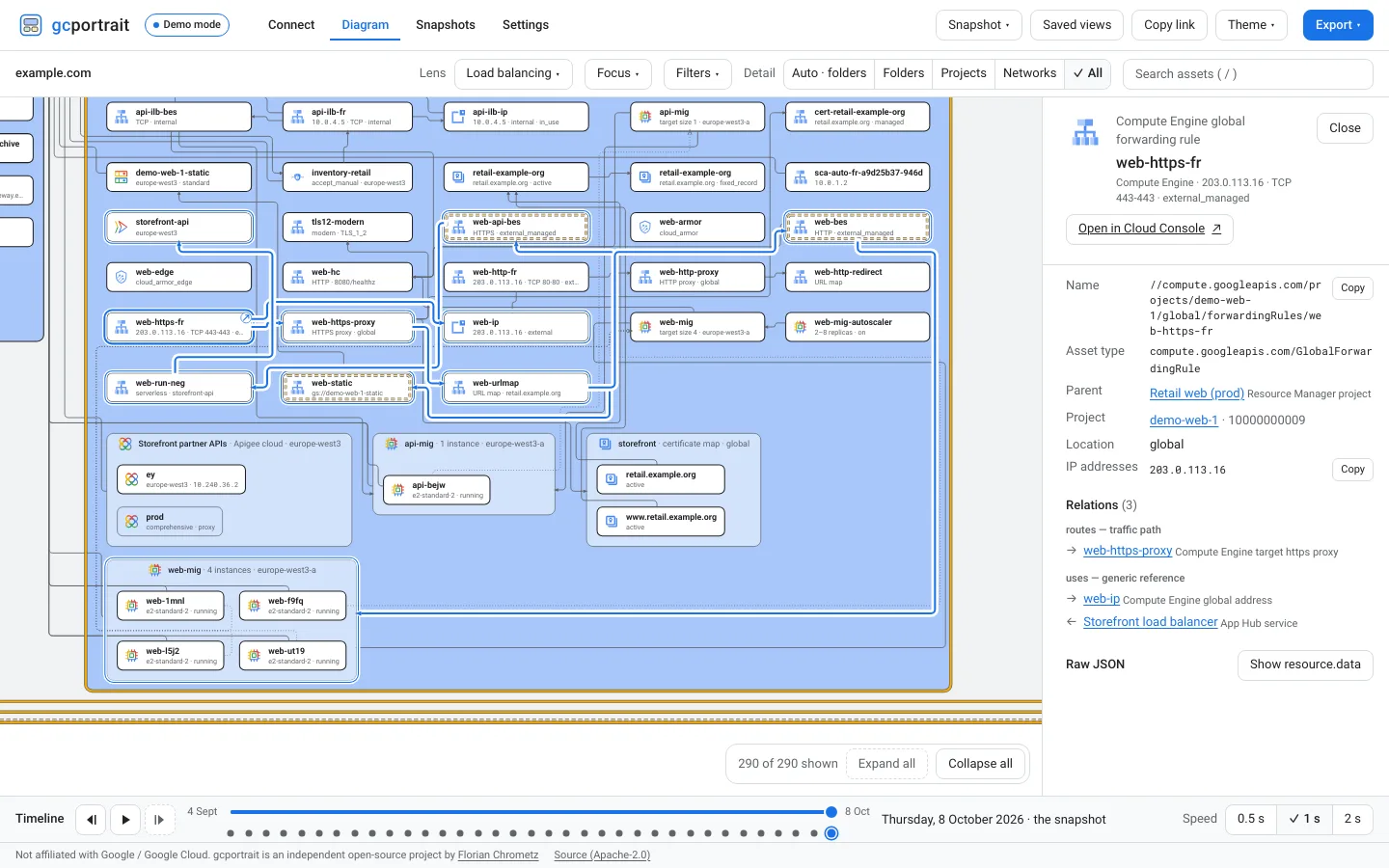
Task: Click the forwarding rule icon in details panel
Action: [x=1086, y=132]
